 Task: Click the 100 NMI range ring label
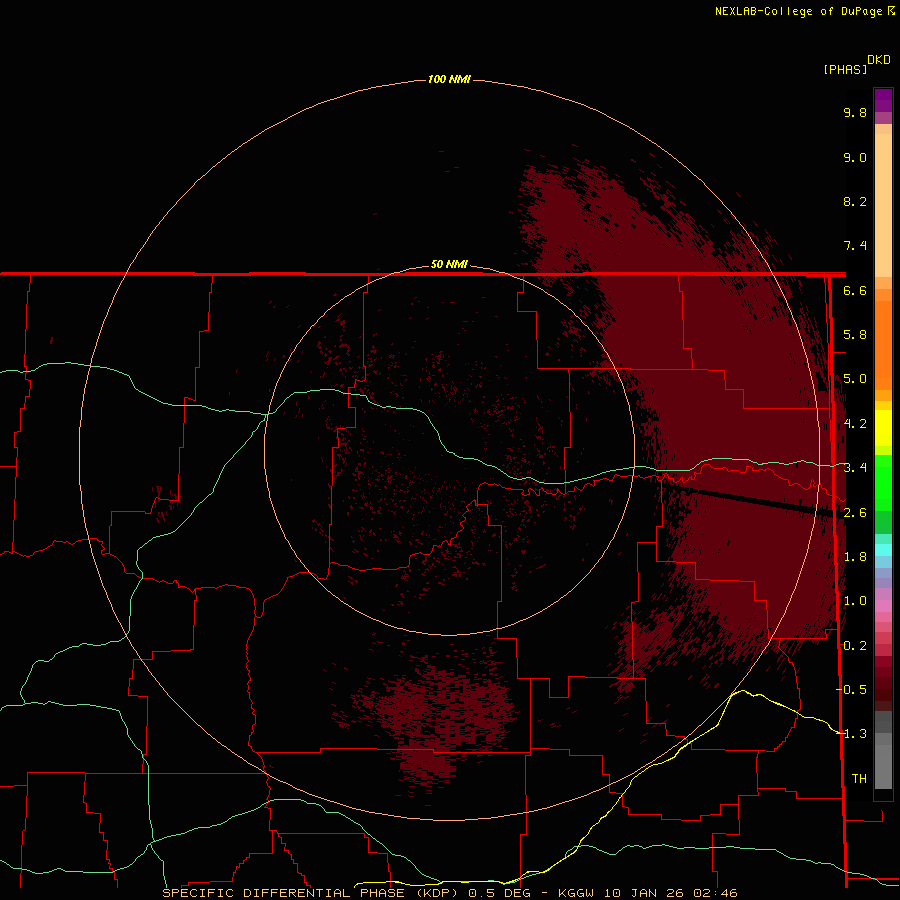click(449, 79)
